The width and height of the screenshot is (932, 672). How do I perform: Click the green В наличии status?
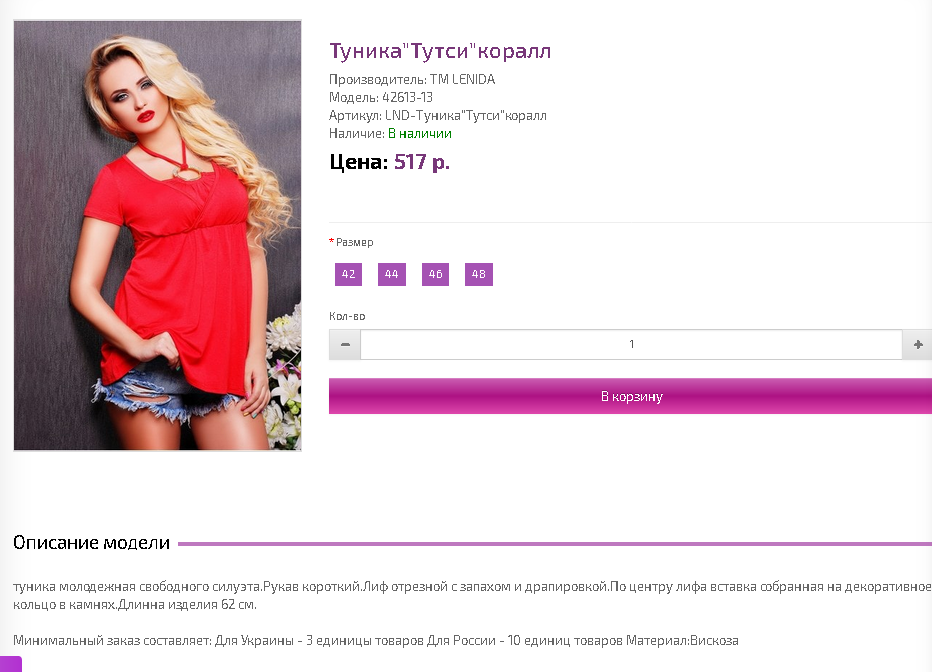420,134
